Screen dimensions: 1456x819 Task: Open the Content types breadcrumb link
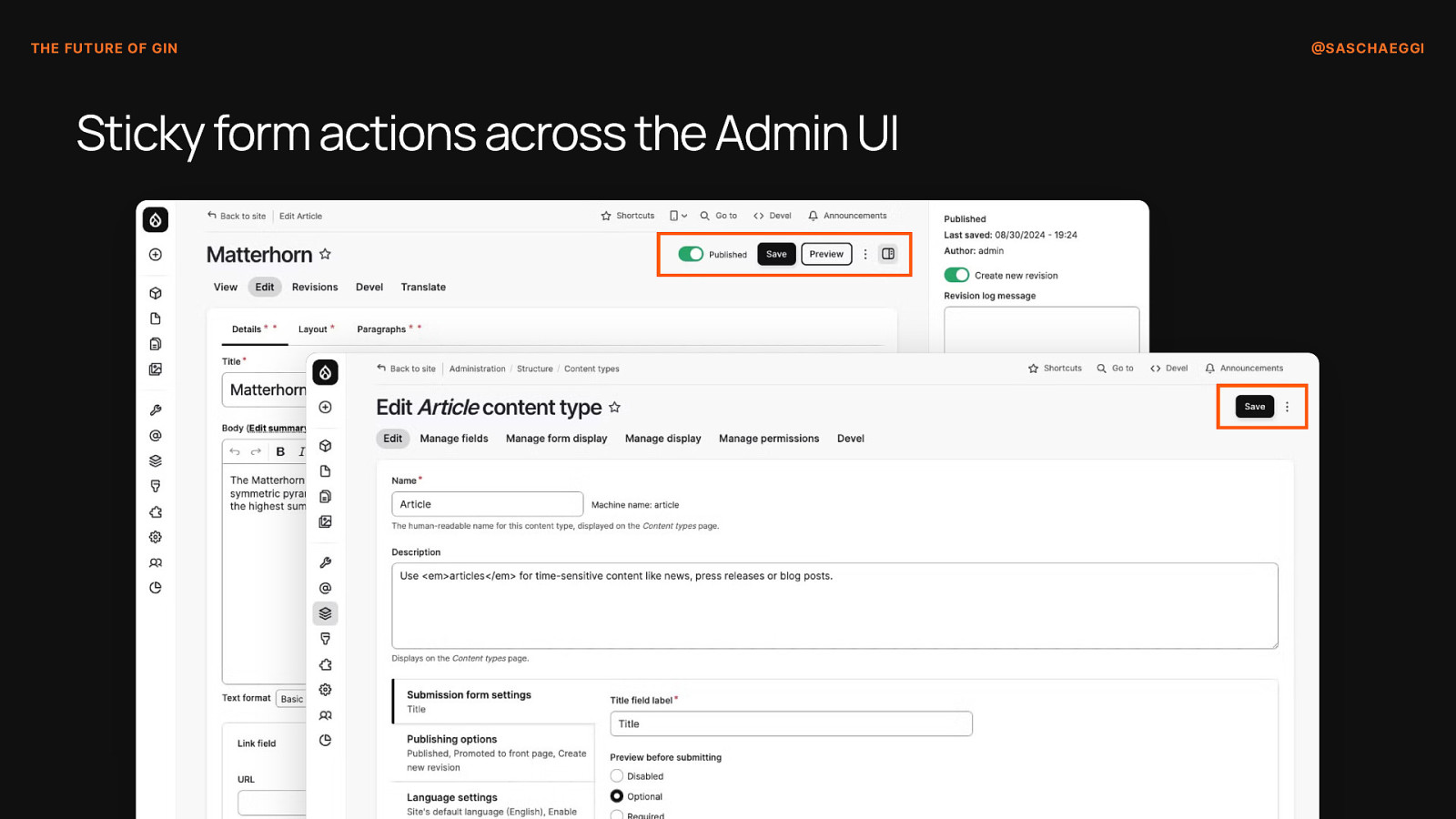591,369
